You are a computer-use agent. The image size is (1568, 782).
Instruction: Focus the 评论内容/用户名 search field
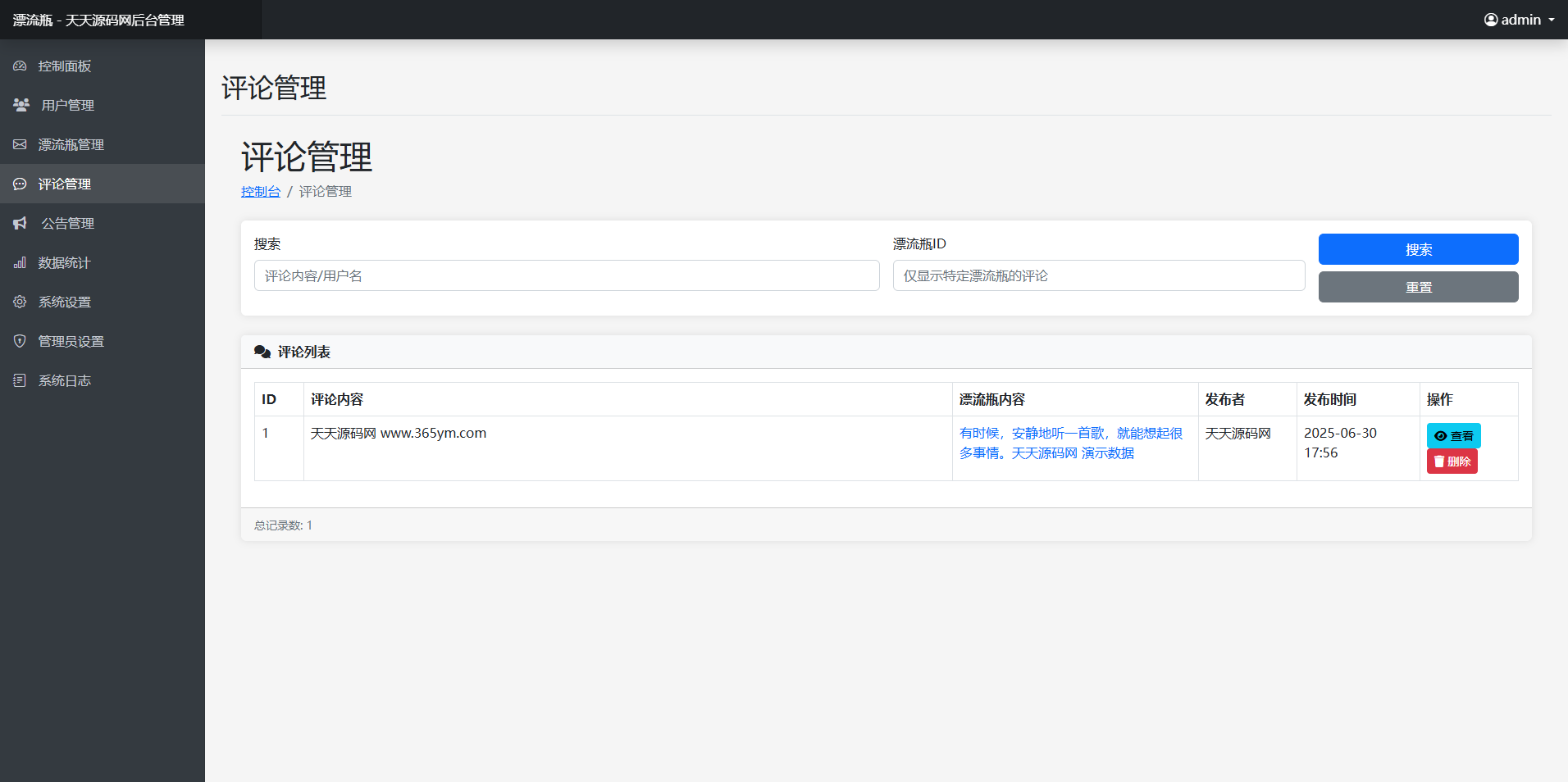tap(566, 275)
